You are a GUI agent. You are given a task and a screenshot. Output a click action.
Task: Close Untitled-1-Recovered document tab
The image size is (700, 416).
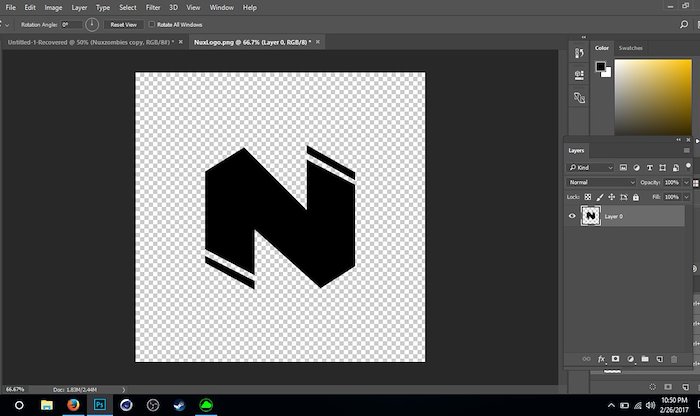180,42
